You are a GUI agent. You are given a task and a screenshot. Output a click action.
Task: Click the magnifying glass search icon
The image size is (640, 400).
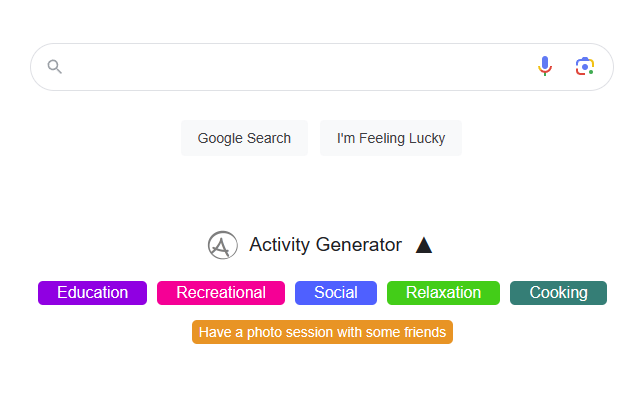(x=55, y=67)
